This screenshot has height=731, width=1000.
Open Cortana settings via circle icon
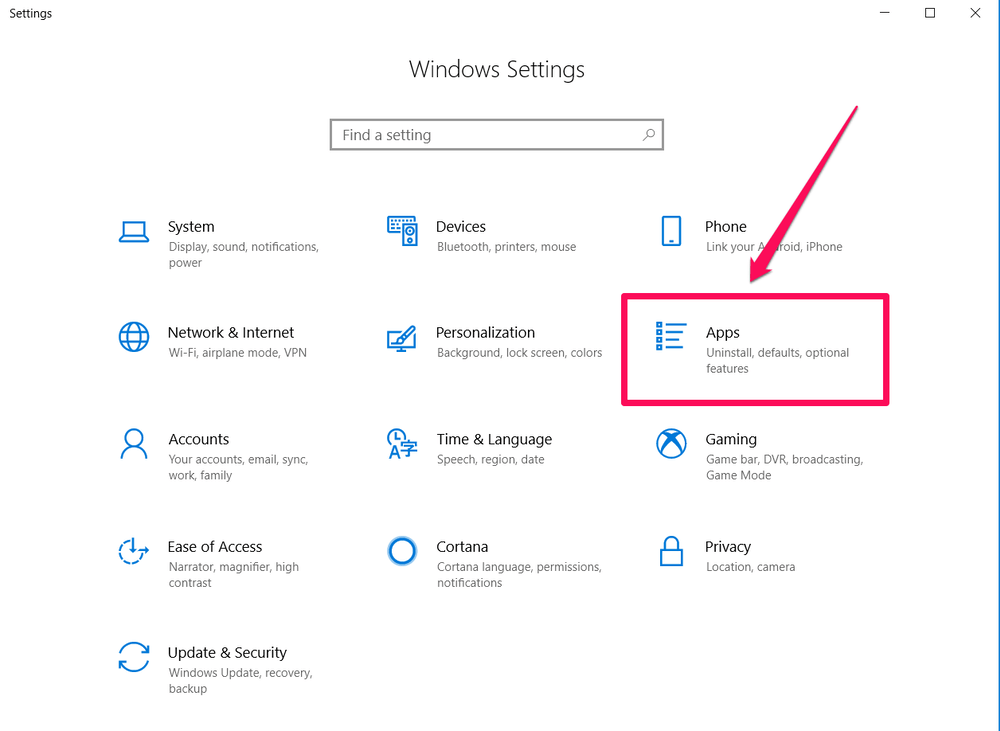(402, 551)
